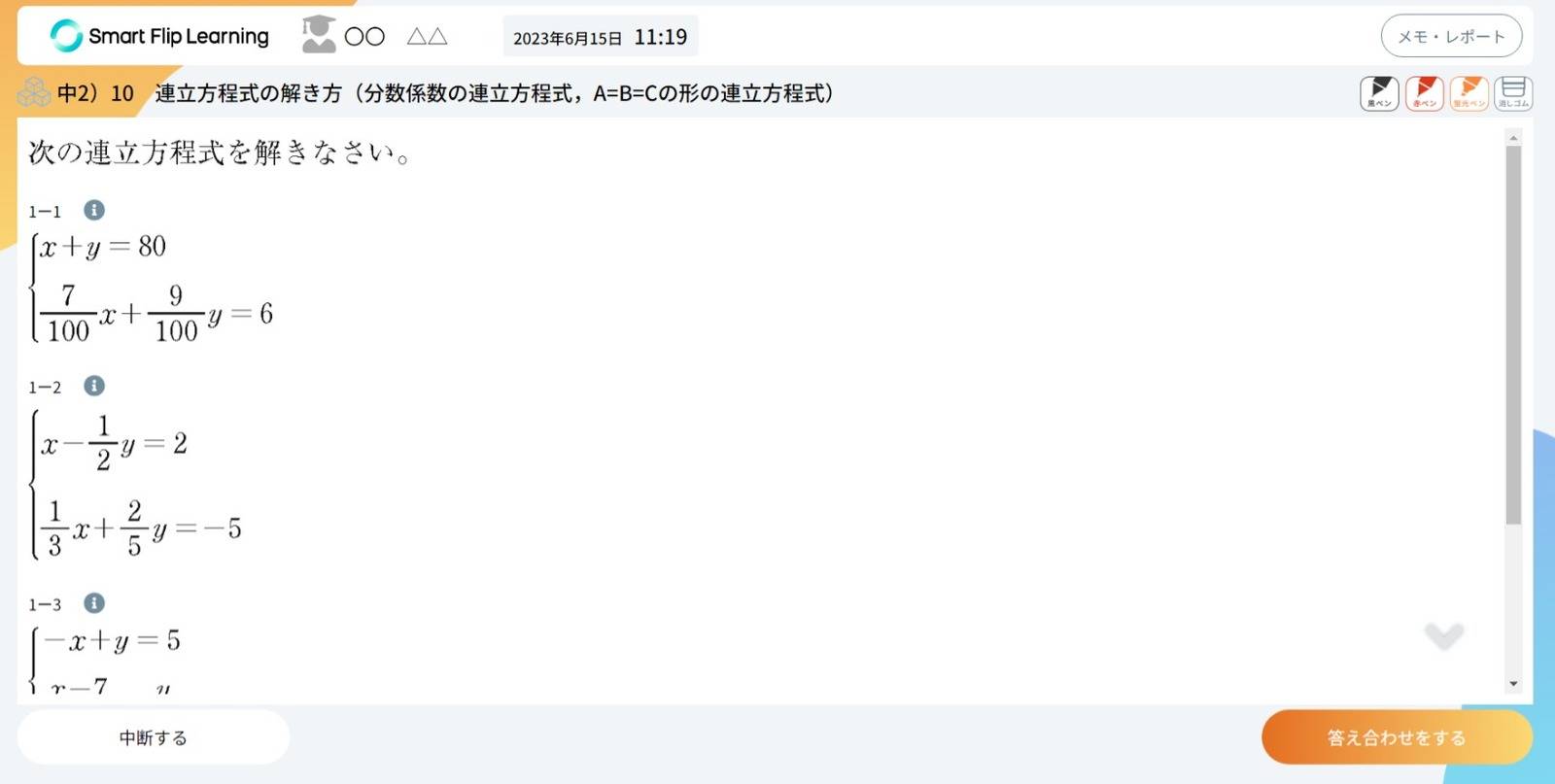Click the 答え合わせをする button
The height and width of the screenshot is (784, 1555).
point(1397,737)
